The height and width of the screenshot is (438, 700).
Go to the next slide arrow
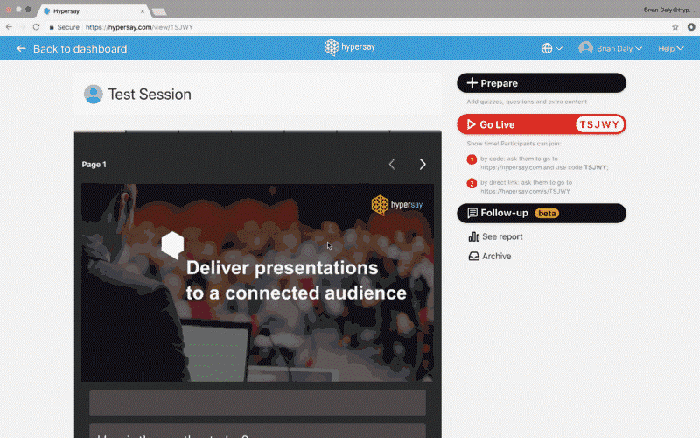click(422, 164)
